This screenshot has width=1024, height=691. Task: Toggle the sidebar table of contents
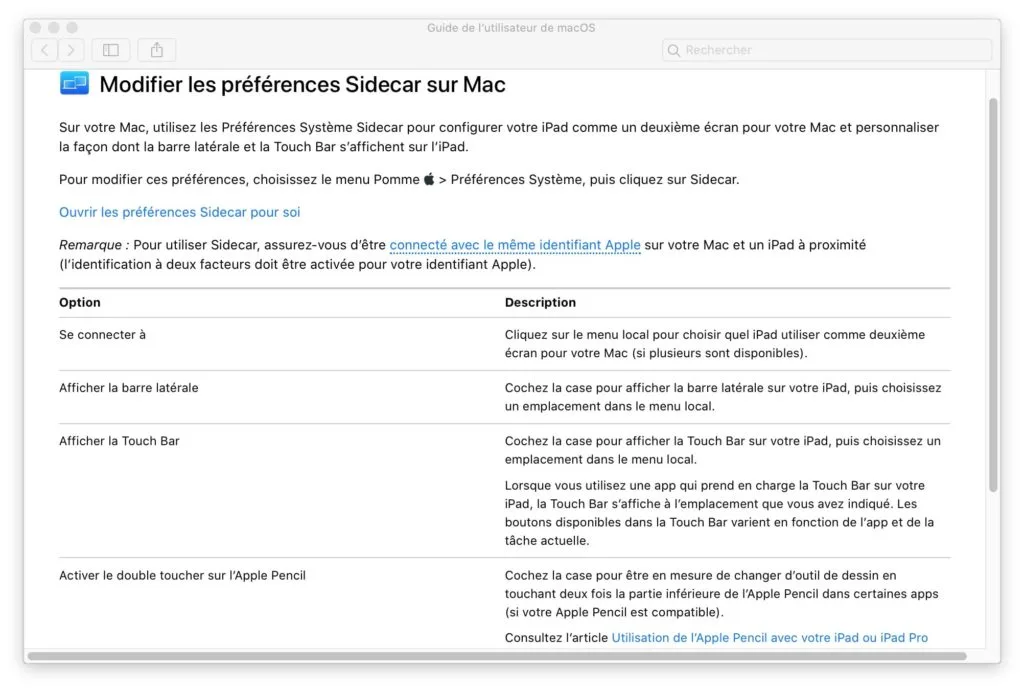pos(111,50)
